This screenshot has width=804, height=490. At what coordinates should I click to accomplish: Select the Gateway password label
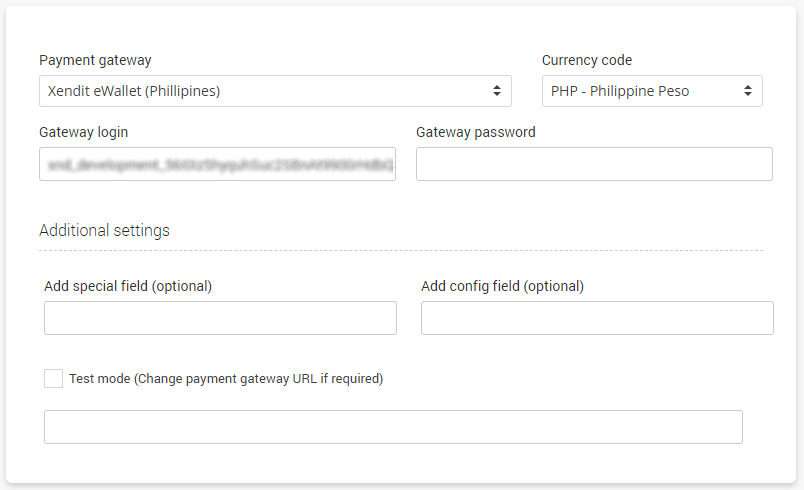coord(475,132)
